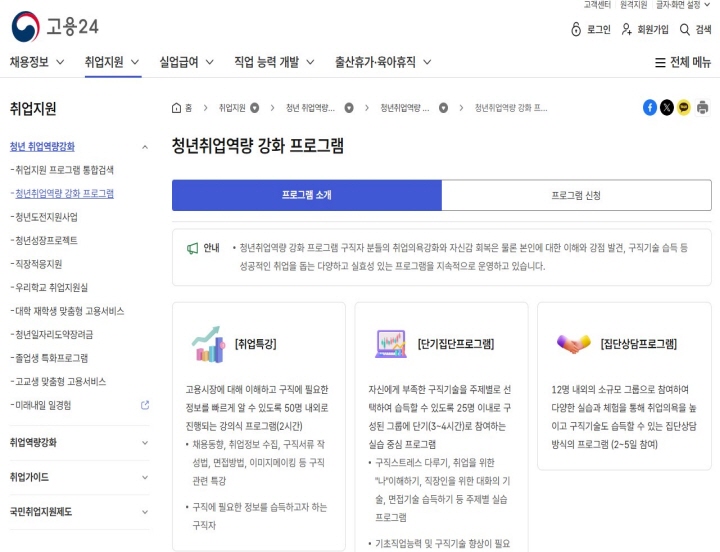The image size is (720, 552).
Task: Click the 청년취업역량 강화 프로그램 page heading
Action: 258,146
